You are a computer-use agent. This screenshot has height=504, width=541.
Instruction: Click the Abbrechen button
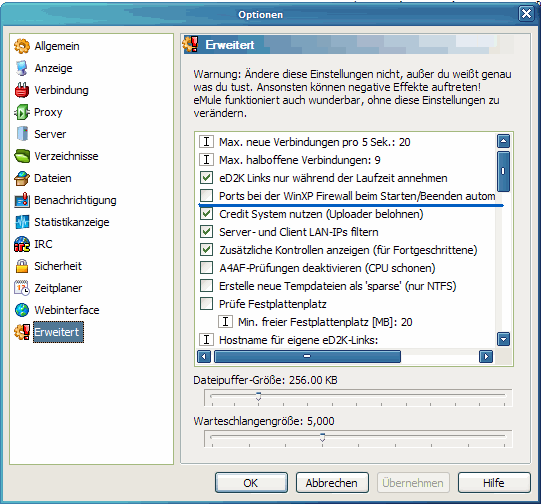pos(332,483)
